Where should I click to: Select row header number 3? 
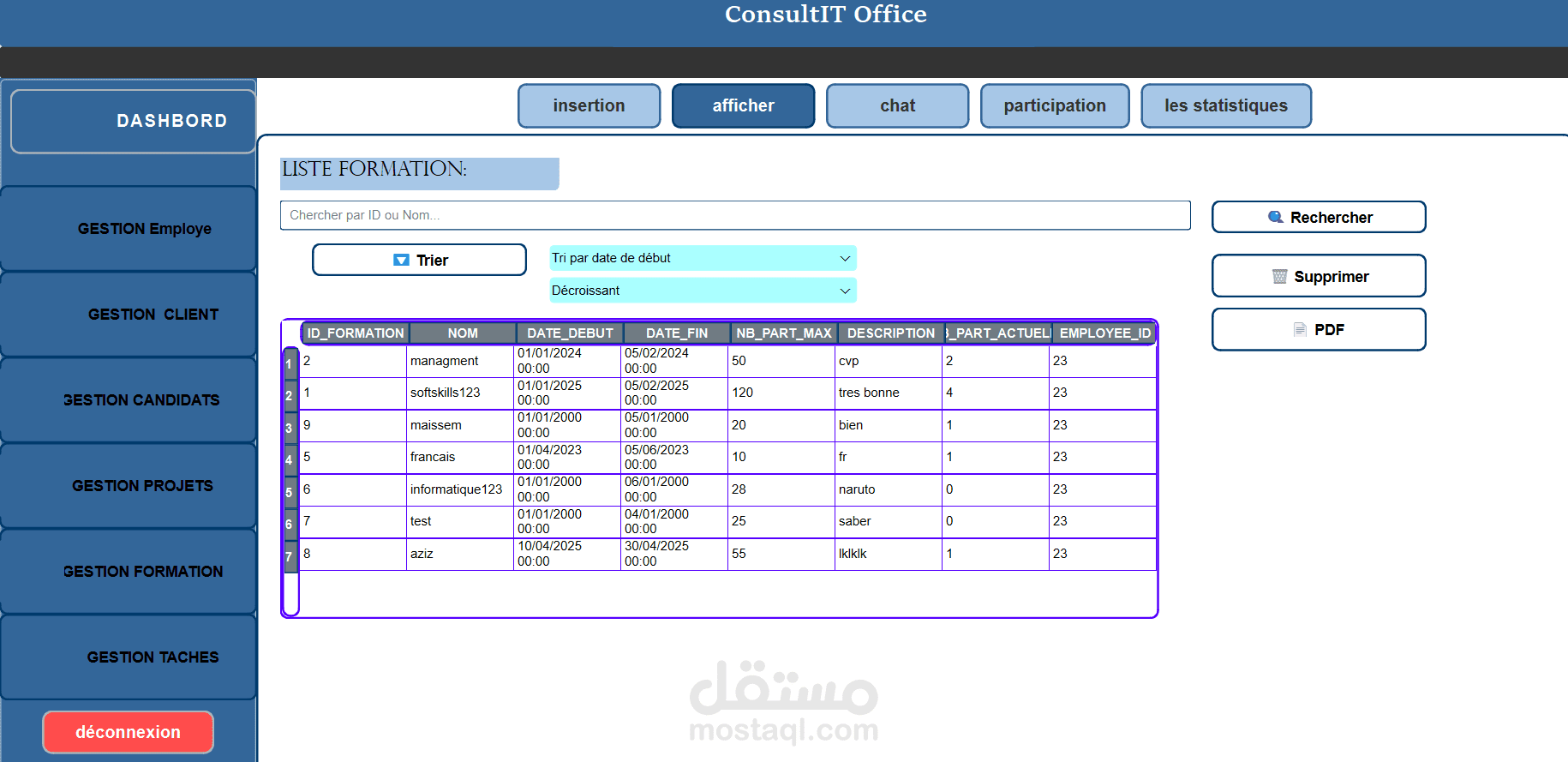click(x=290, y=428)
